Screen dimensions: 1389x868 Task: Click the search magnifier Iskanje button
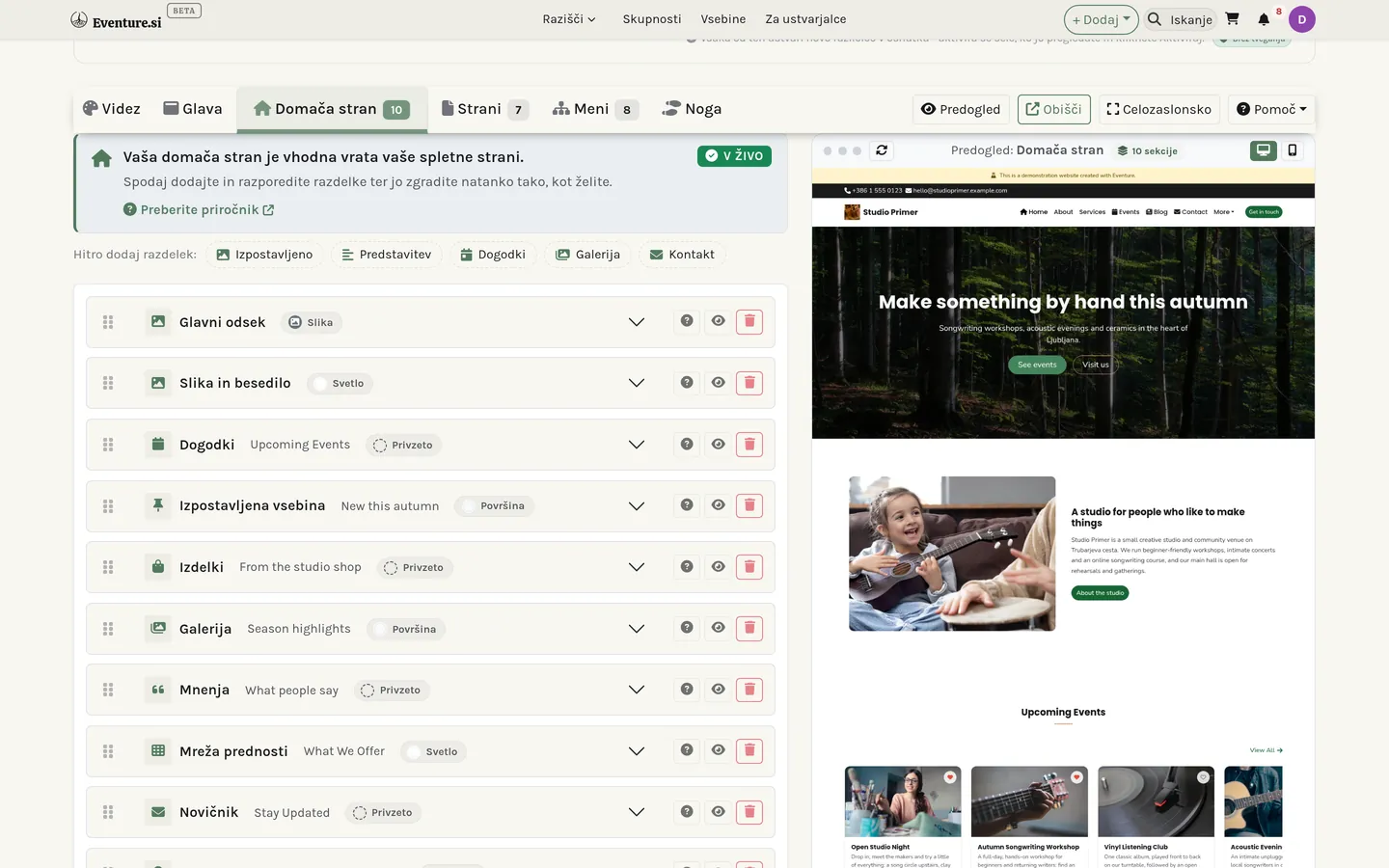point(1180,19)
